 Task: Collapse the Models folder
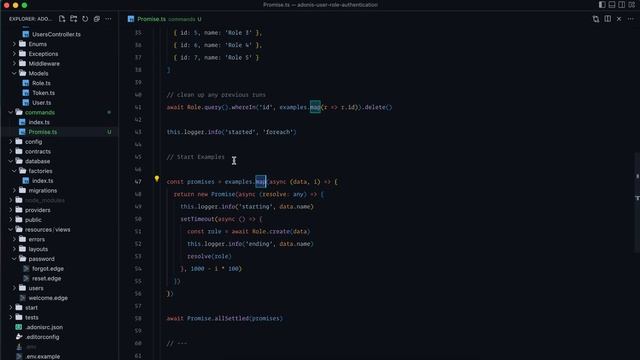[14, 73]
